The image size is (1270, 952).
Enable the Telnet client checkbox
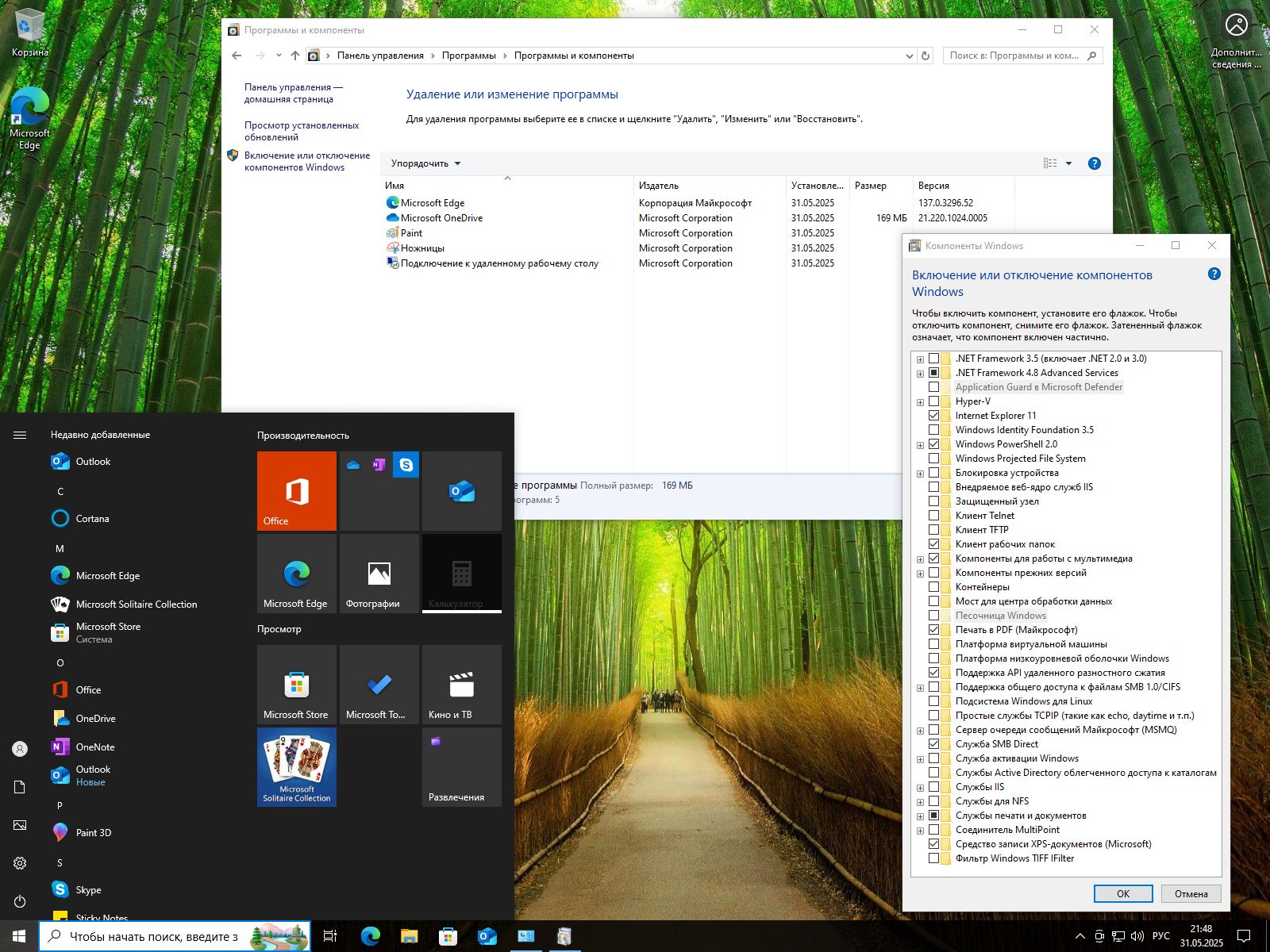point(933,516)
